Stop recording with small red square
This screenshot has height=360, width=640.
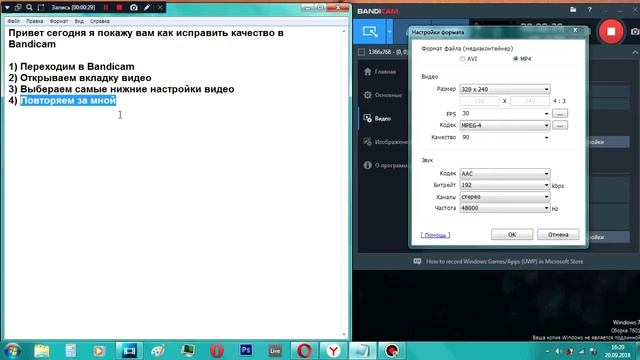(119, 7)
